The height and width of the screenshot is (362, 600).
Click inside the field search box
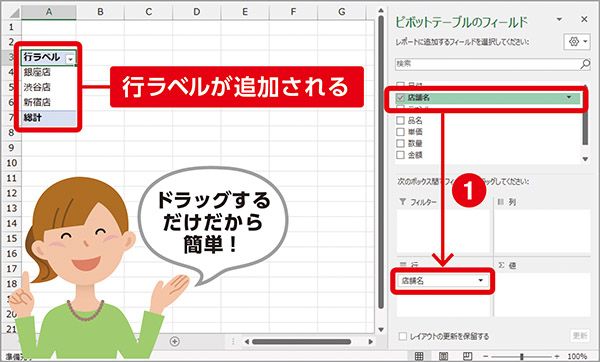[488, 64]
